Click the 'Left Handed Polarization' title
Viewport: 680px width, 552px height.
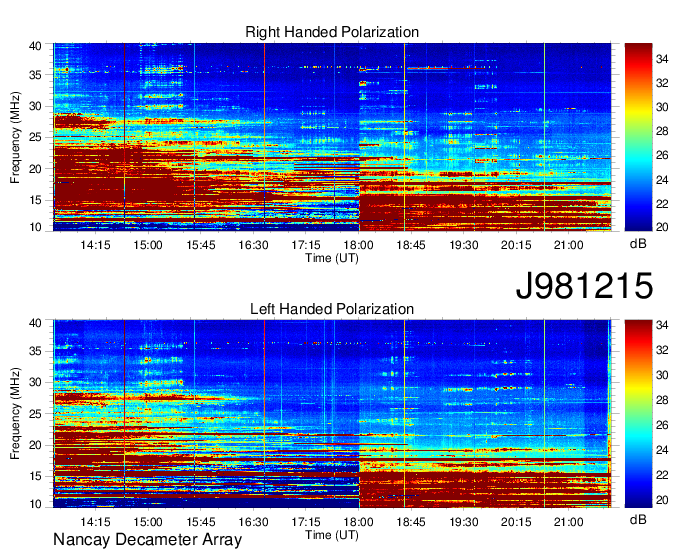tap(332, 309)
